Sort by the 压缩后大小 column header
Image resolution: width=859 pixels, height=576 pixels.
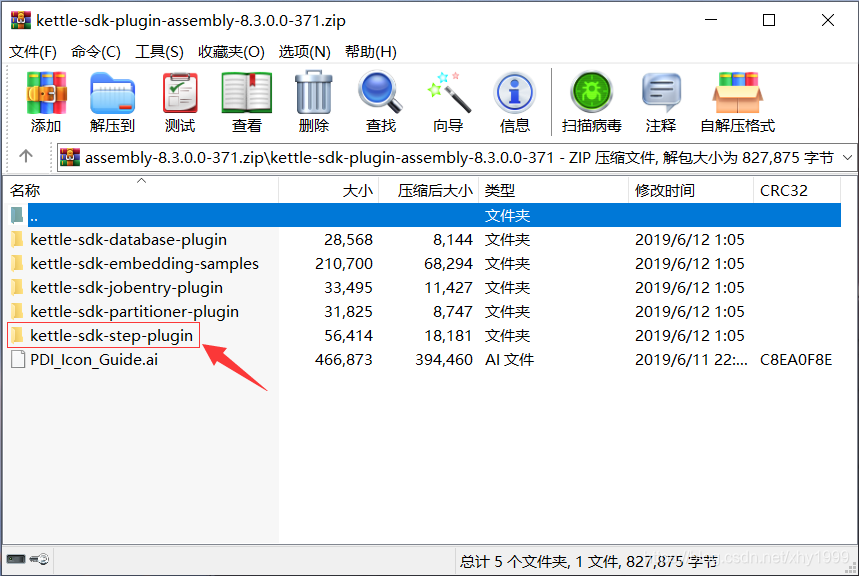click(x=428, y=190)
